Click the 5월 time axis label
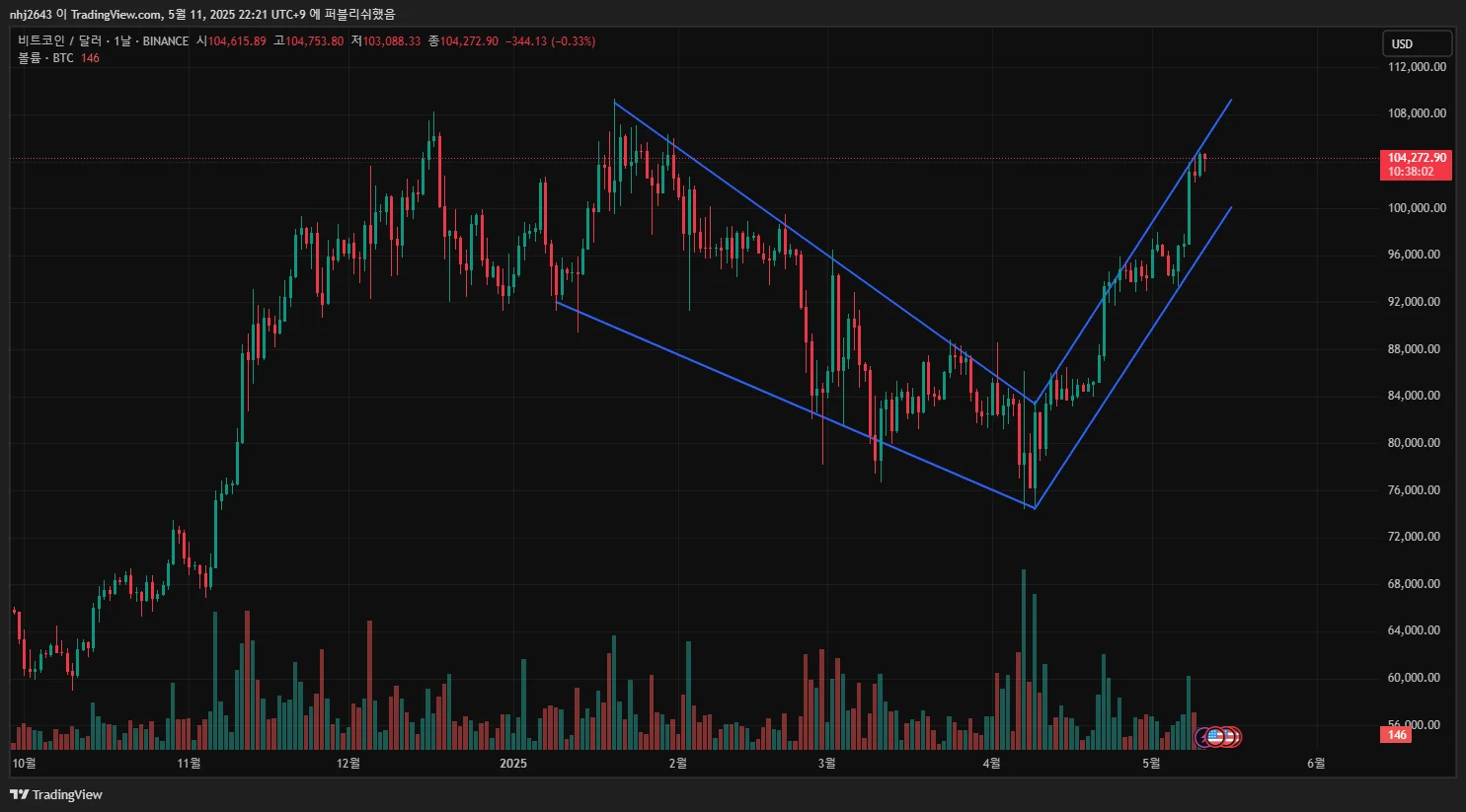The height and width of the screenshot is (812, 1466). click(1151, 763)
